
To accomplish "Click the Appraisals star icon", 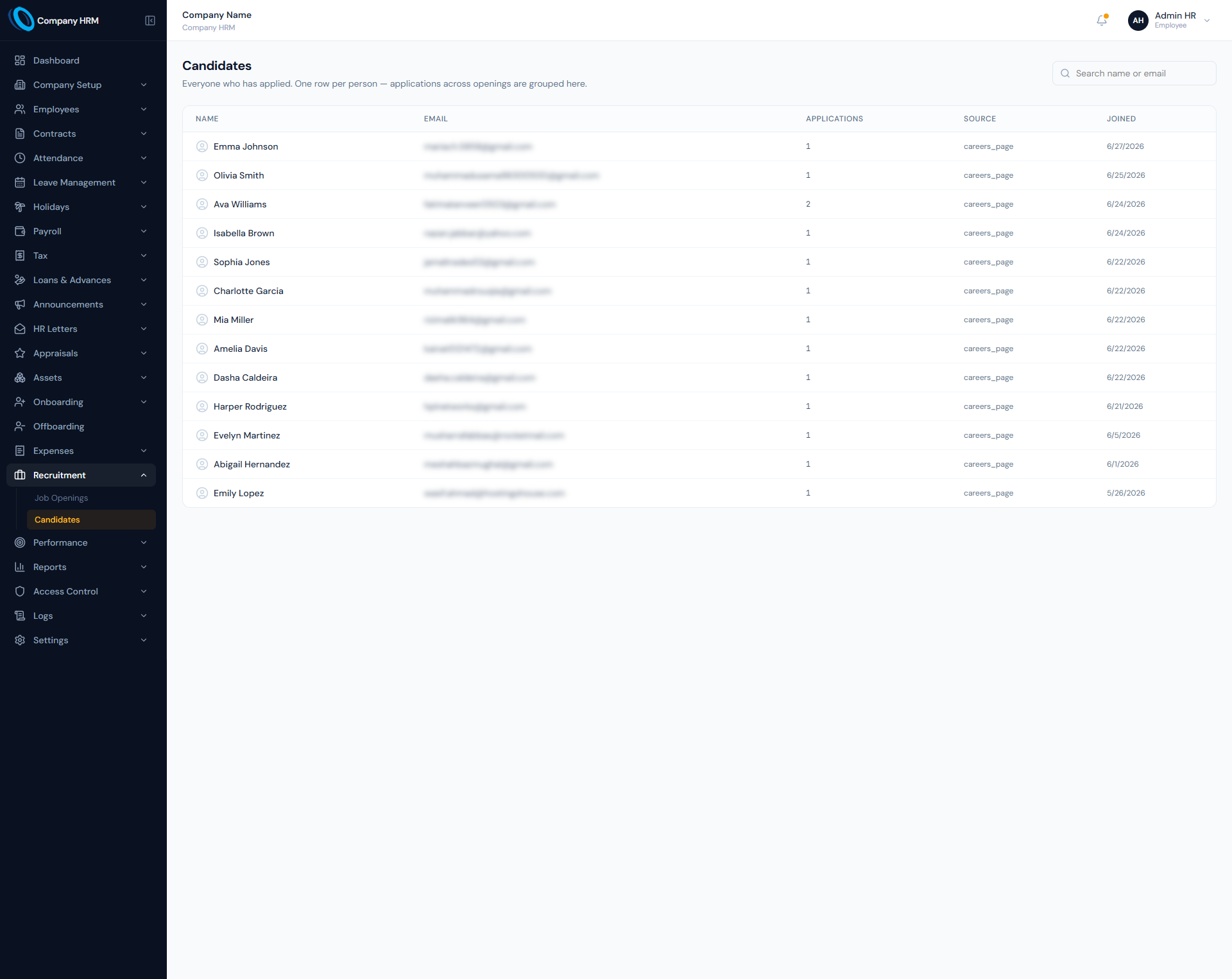I will coord(20,353).
